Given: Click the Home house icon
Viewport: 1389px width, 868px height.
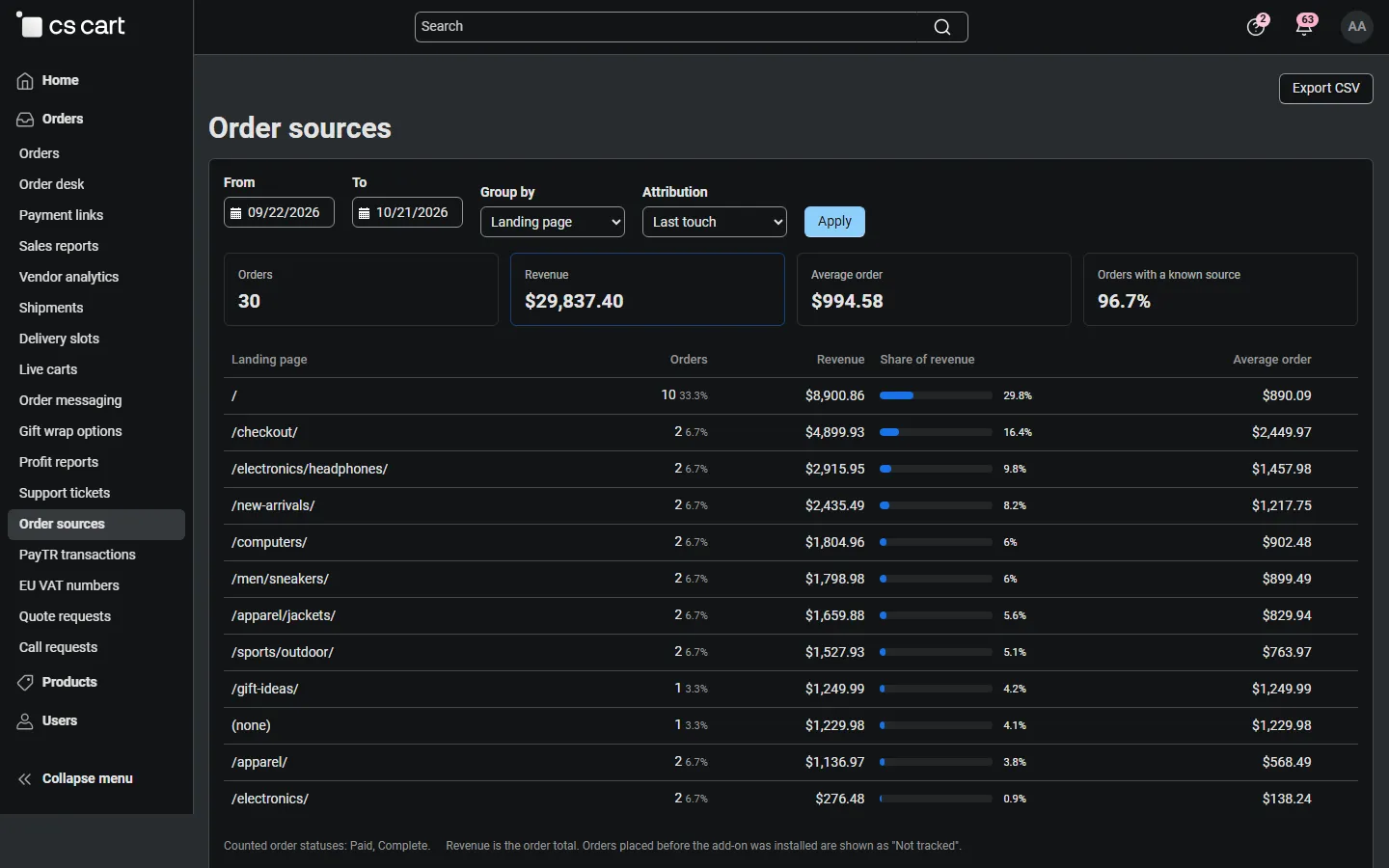Looking at the screenshot, I should (x=25, y=81).
